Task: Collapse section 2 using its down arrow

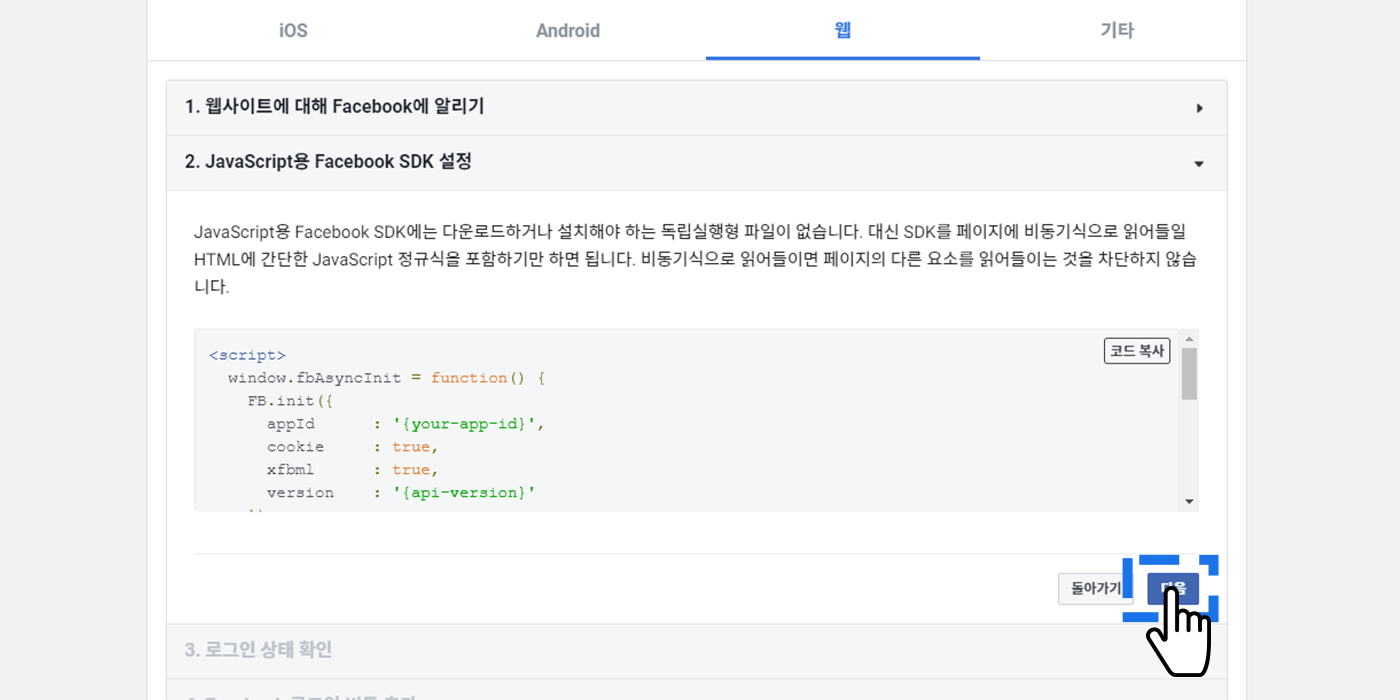Action: point(1199,164)
